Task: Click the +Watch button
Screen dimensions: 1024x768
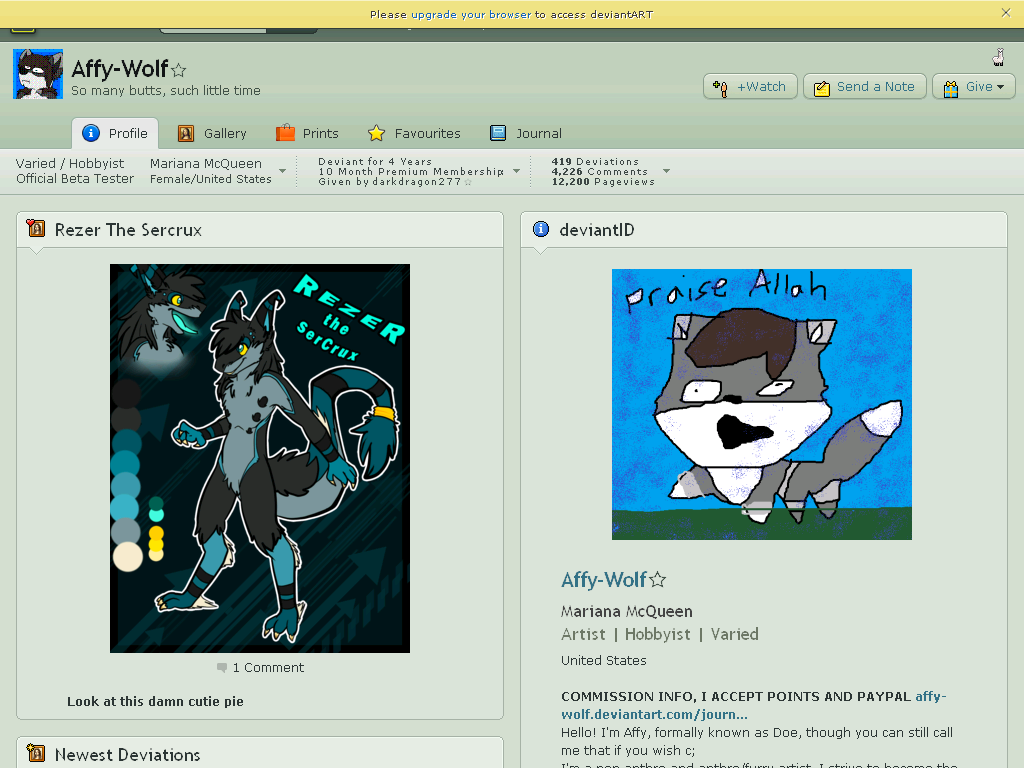Action: click(x=750, y=87)
